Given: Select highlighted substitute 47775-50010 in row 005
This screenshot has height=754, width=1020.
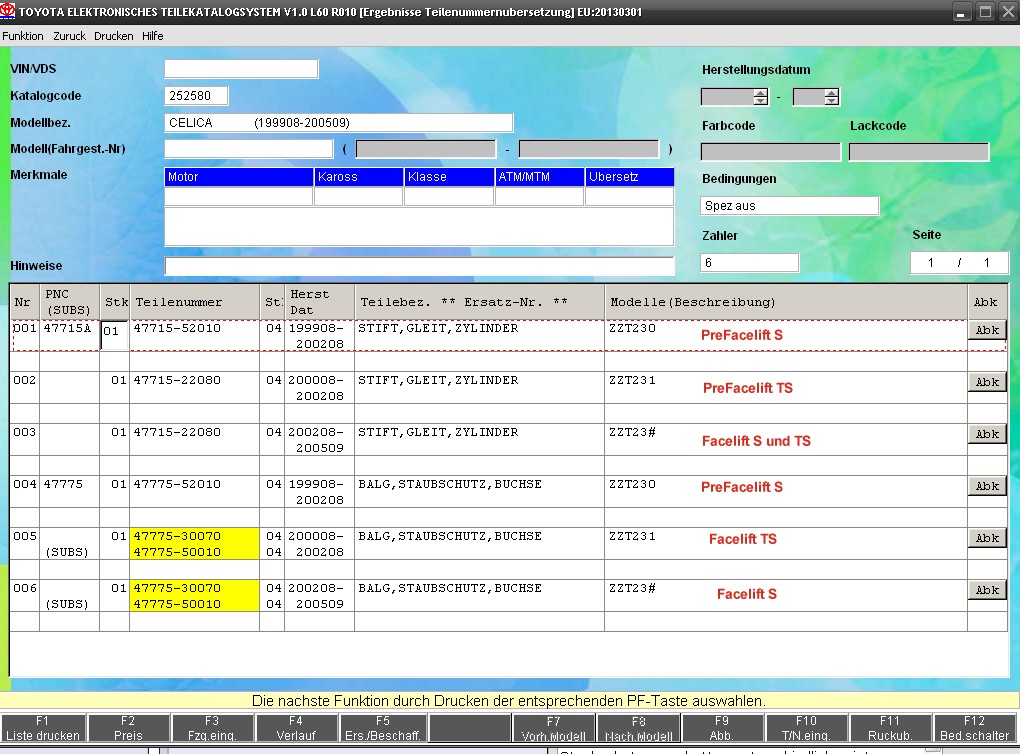Looking at the screenshot, I should coord(177,552).
